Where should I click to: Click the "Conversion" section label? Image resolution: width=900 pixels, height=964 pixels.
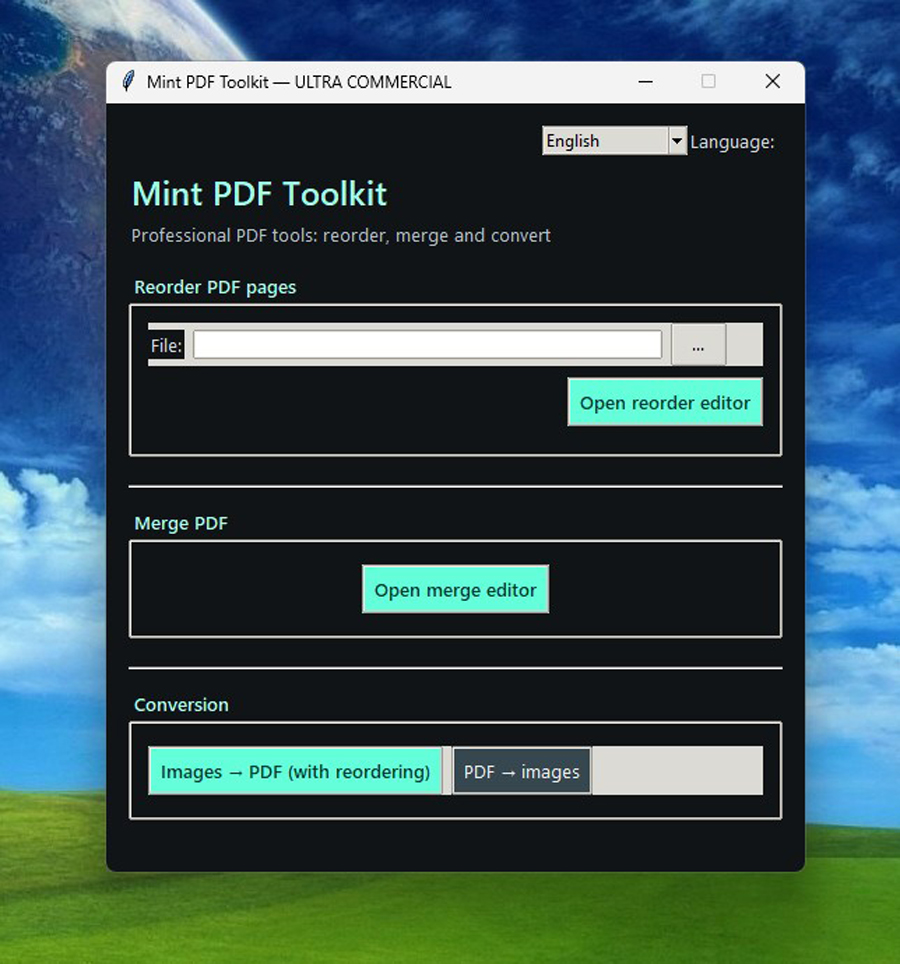pos(181,705)
